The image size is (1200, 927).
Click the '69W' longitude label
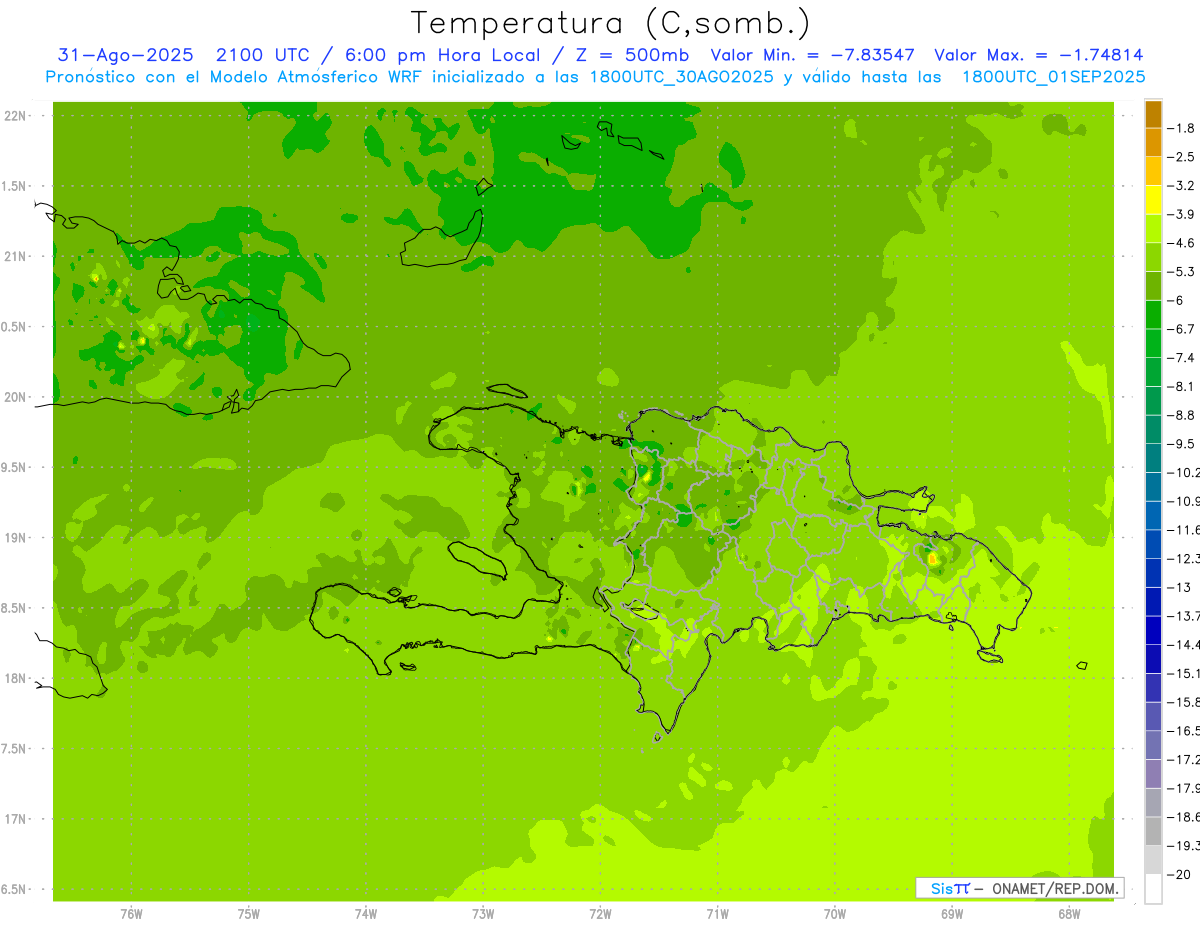(x=952, y=914)
